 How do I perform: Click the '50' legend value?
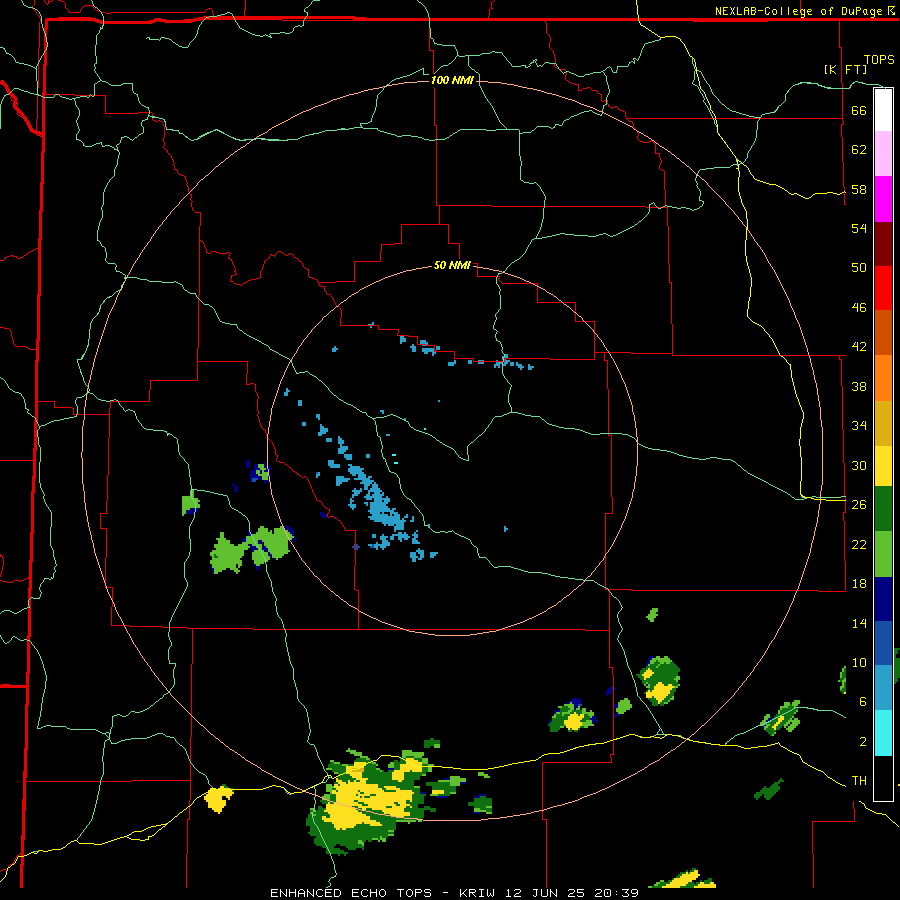(x=859, y=268)
